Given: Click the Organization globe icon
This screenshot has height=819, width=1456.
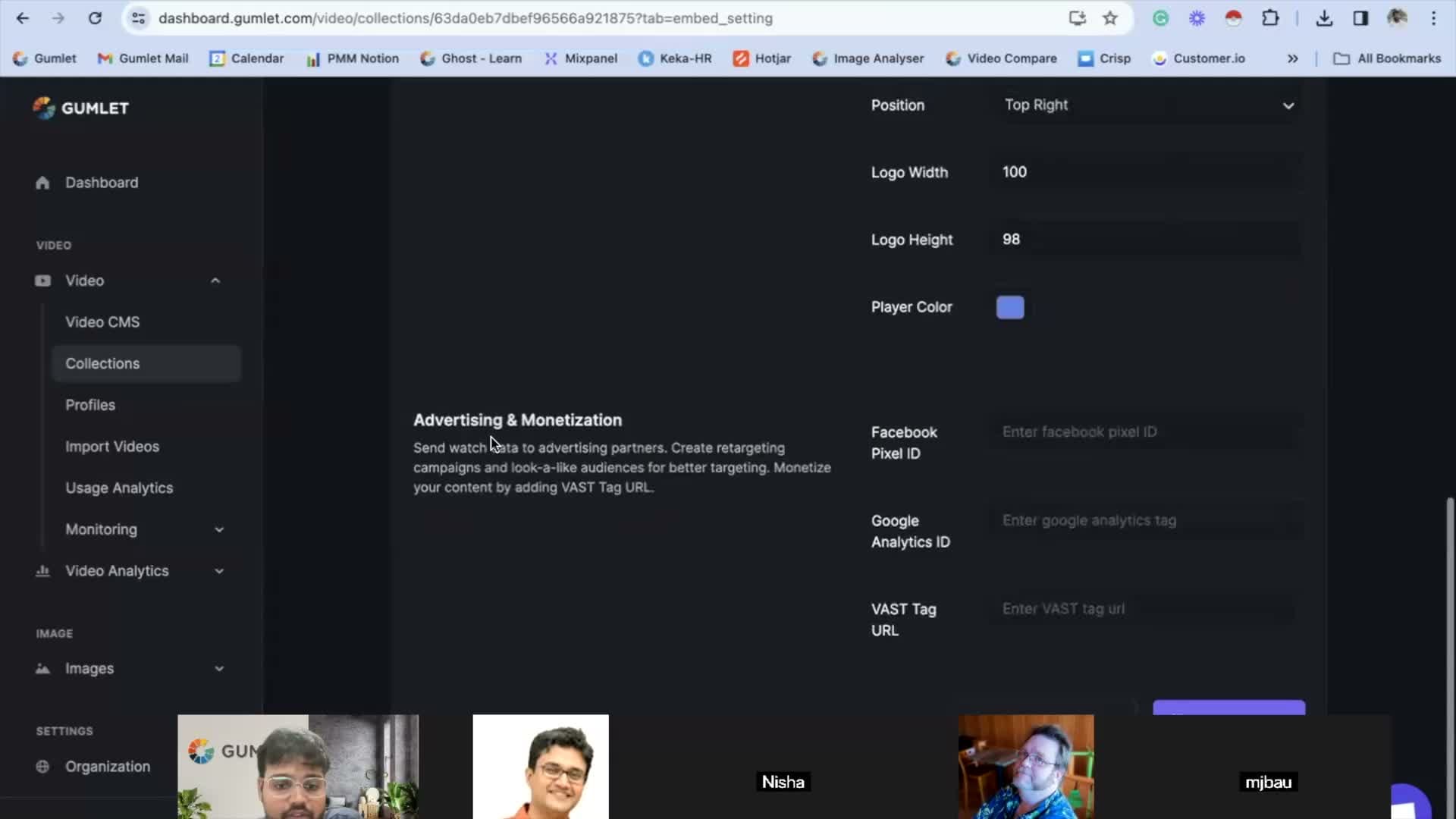Looking at the screenshot, I should click(42, 767).
